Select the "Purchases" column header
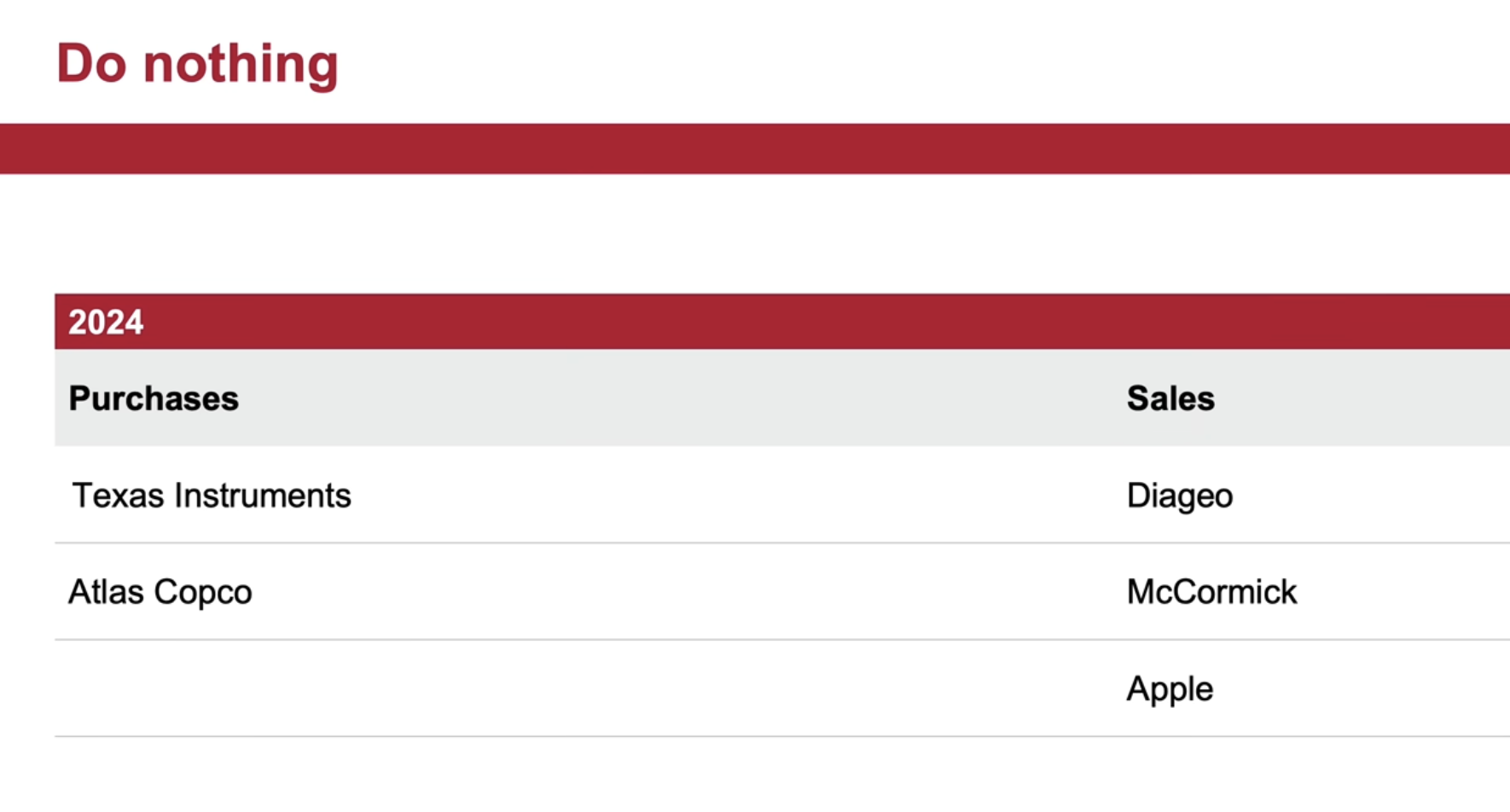The image size is (1510, 812). click(x=154, y=398)
